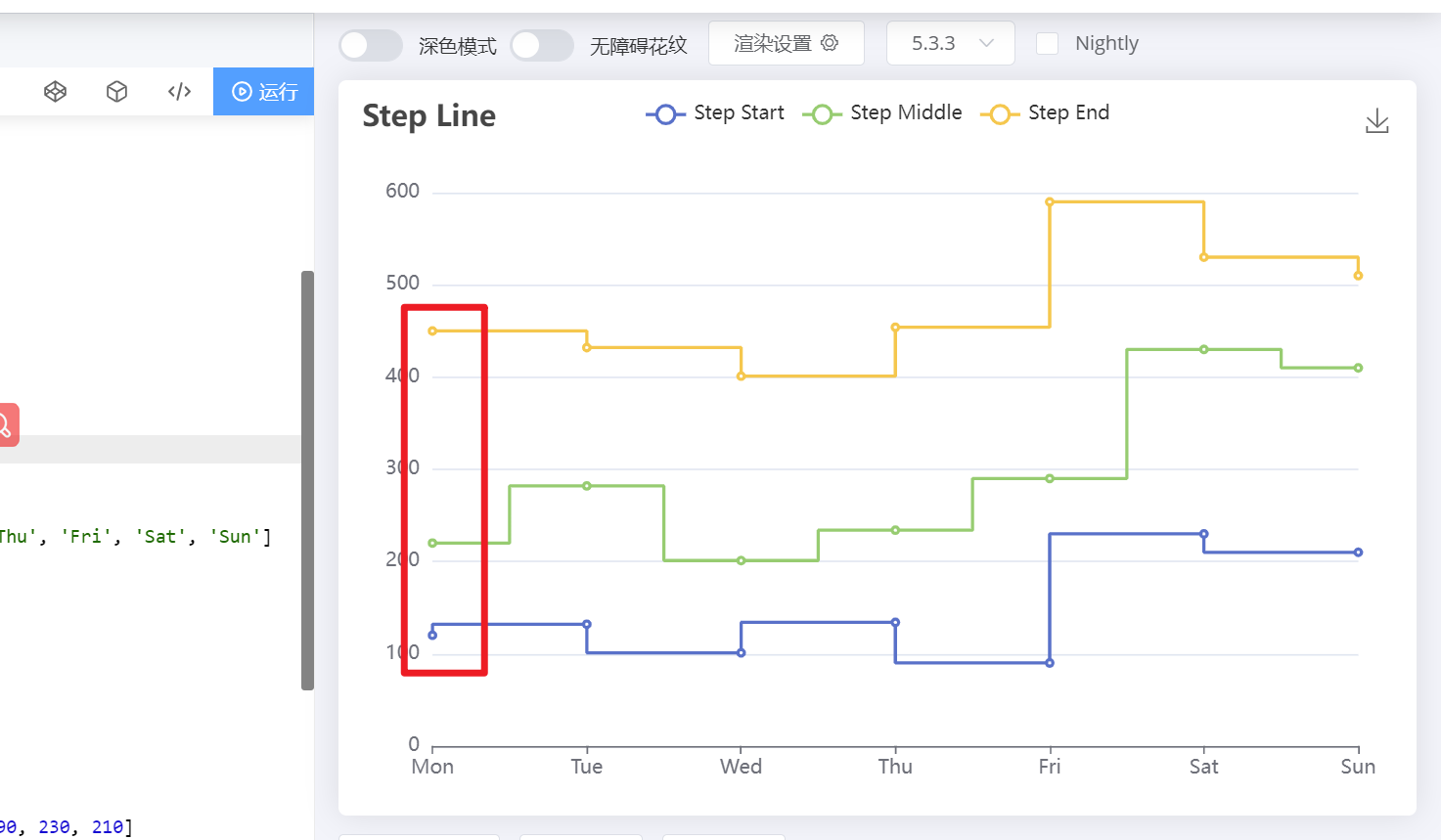Click the code editor vertical scrollbar
Image resolution: width=1441 pixels, height=840 pixels.
pyautogui.click(x=307, y=479)
